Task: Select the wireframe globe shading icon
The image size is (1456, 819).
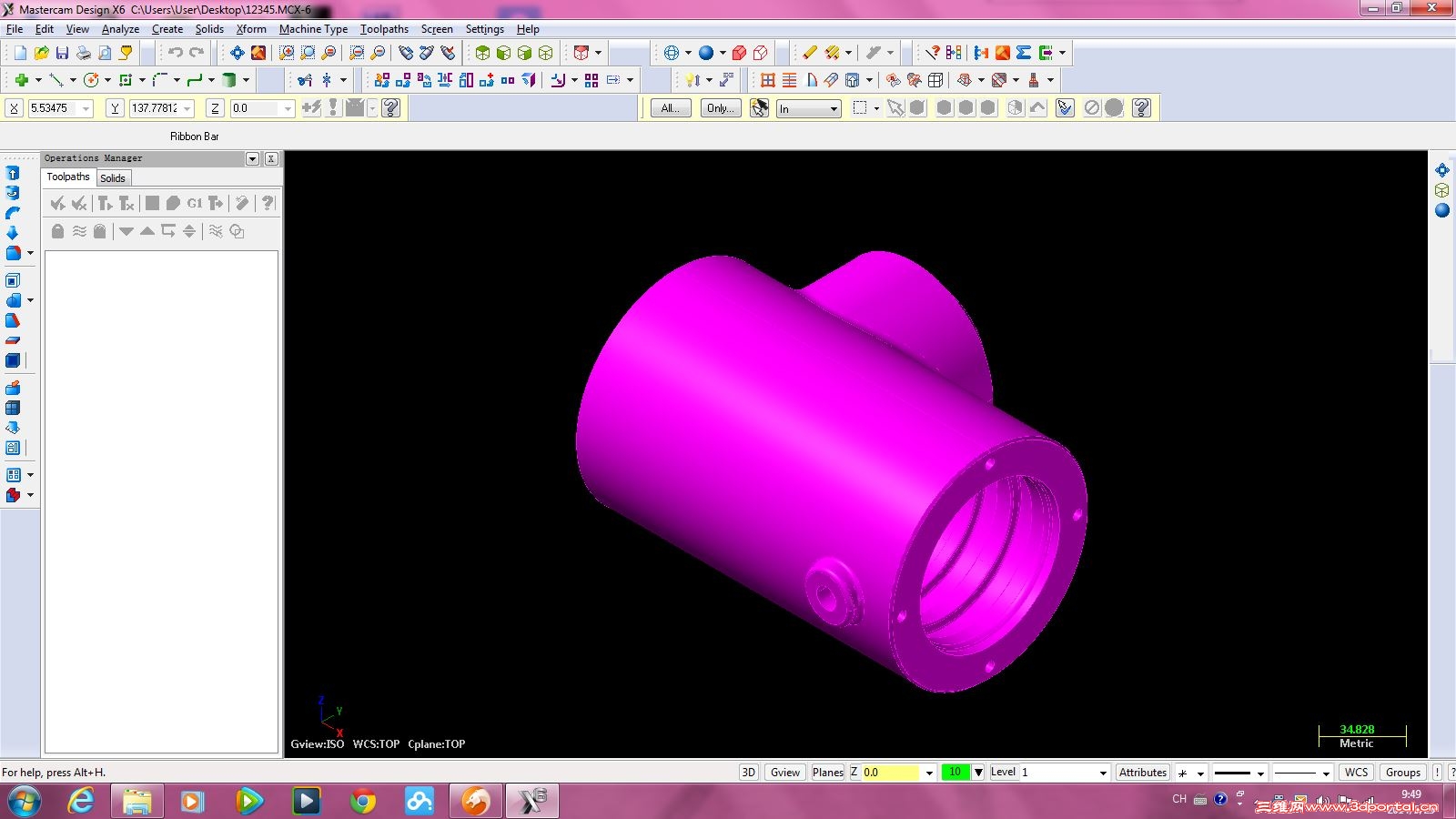Action: tap(672, 53)
